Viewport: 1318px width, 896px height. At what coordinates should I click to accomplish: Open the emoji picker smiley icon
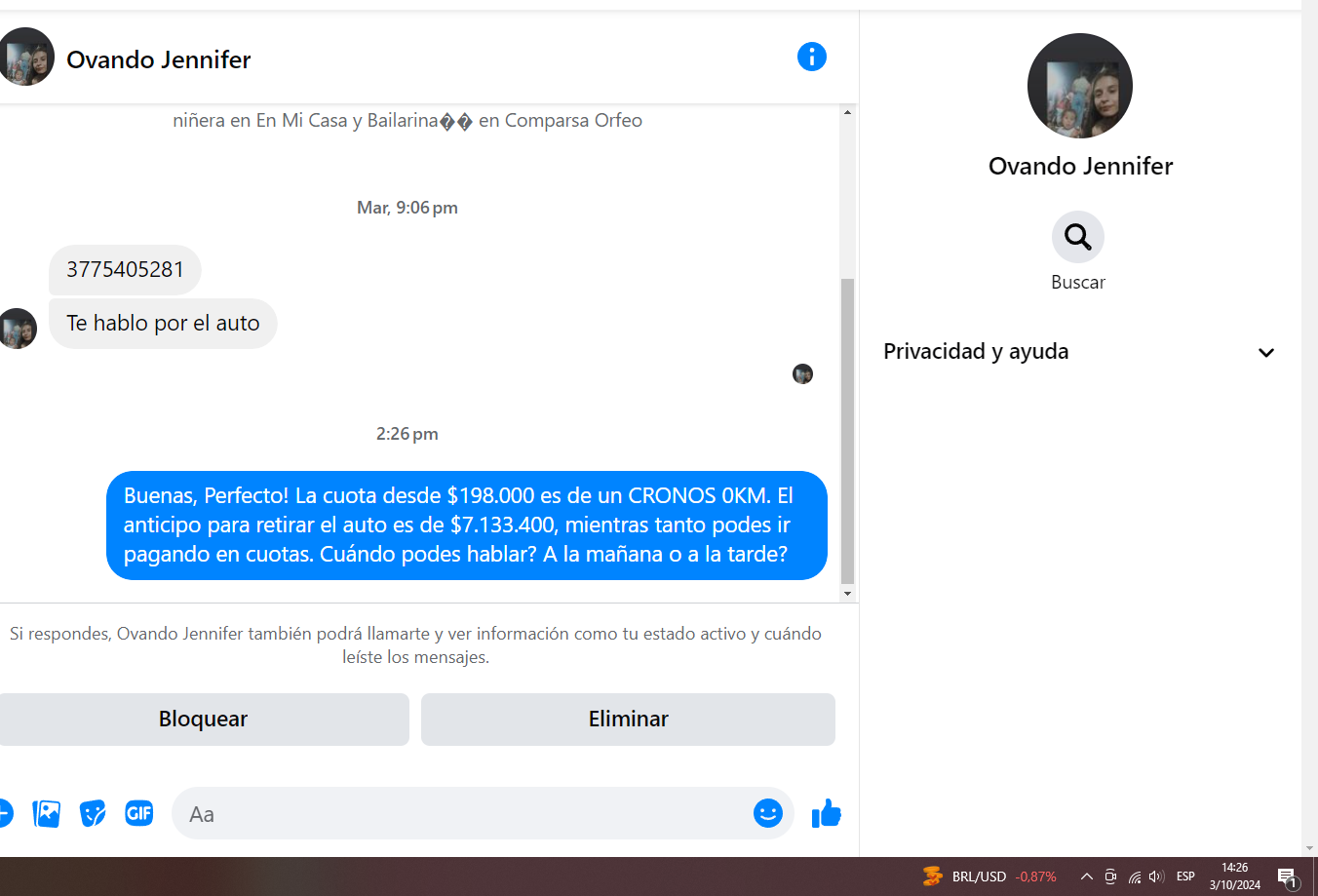pos(768,812)
